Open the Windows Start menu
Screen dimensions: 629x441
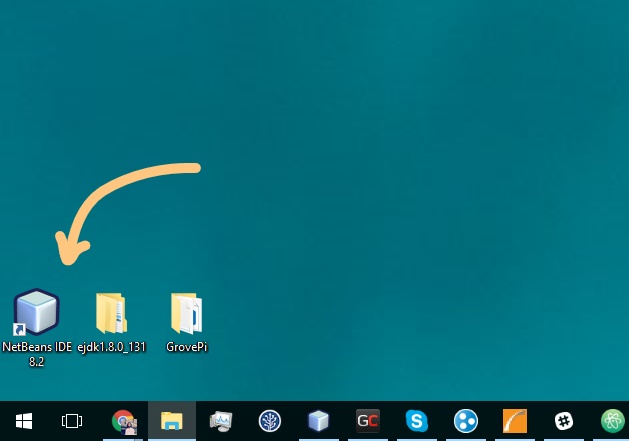[x=24, y=421]
